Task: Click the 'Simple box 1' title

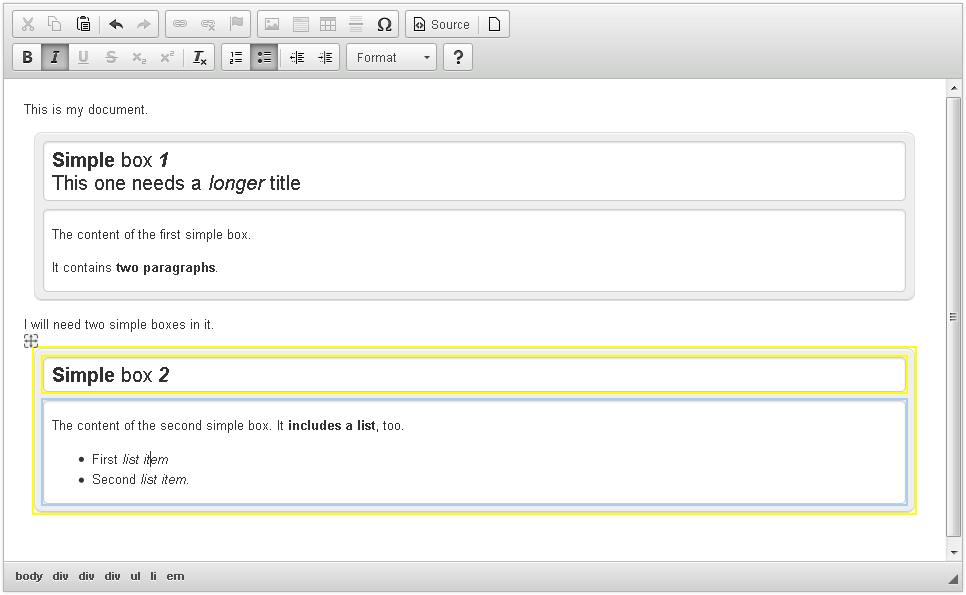Action: pos(110,160)
